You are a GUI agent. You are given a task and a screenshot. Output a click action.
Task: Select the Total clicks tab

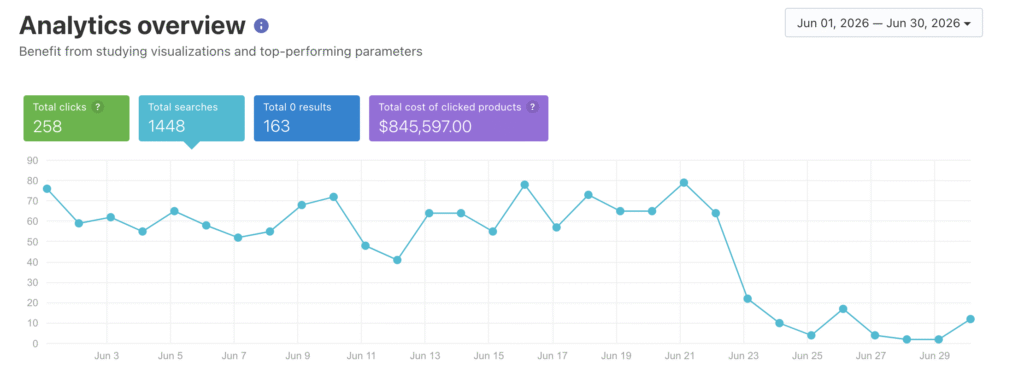tap(76, 118)
